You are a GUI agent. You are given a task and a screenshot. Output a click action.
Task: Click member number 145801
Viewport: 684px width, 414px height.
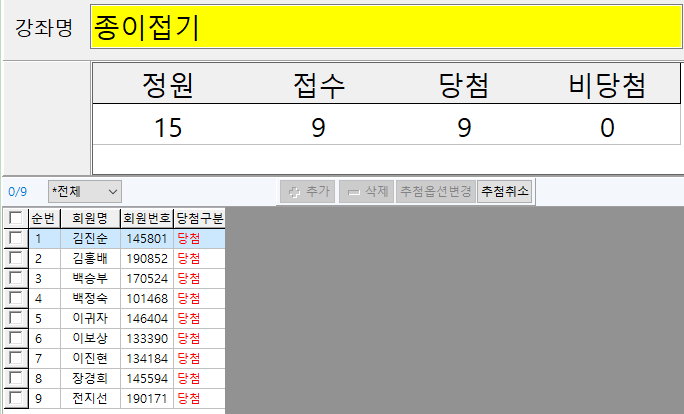pos(147,239)
